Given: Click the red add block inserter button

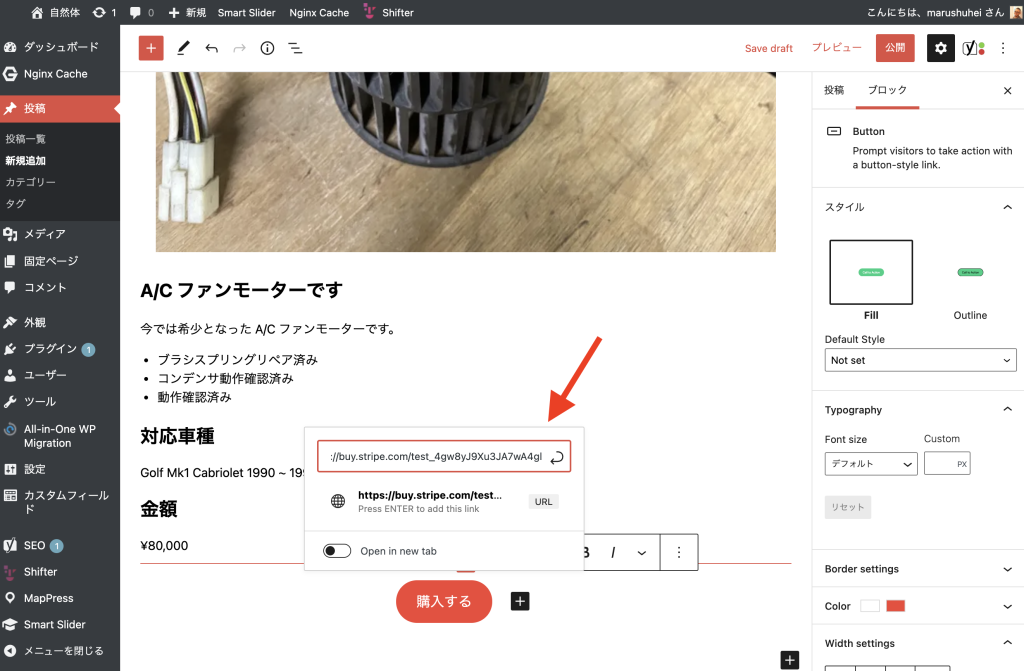Looking at the screenshot, I should click(x=151, y=48).
